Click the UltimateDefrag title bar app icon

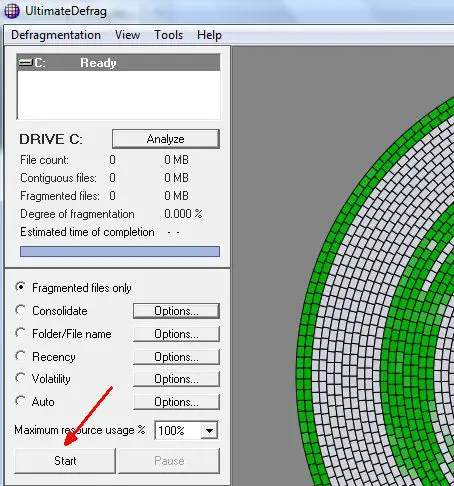coord(12,11)
